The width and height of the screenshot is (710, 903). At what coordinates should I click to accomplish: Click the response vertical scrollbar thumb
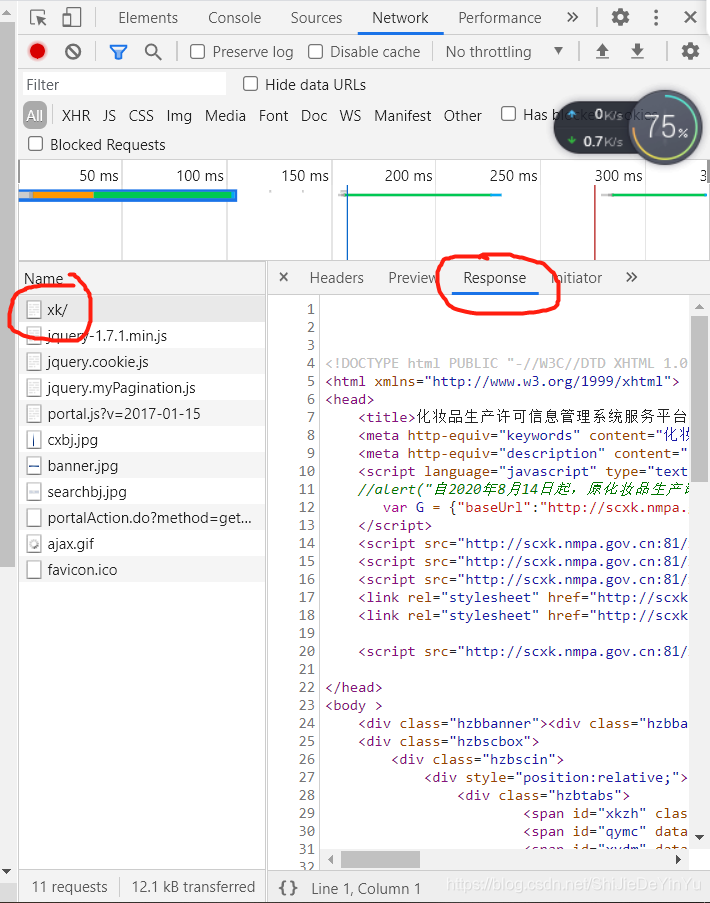[x=700, y=399]
